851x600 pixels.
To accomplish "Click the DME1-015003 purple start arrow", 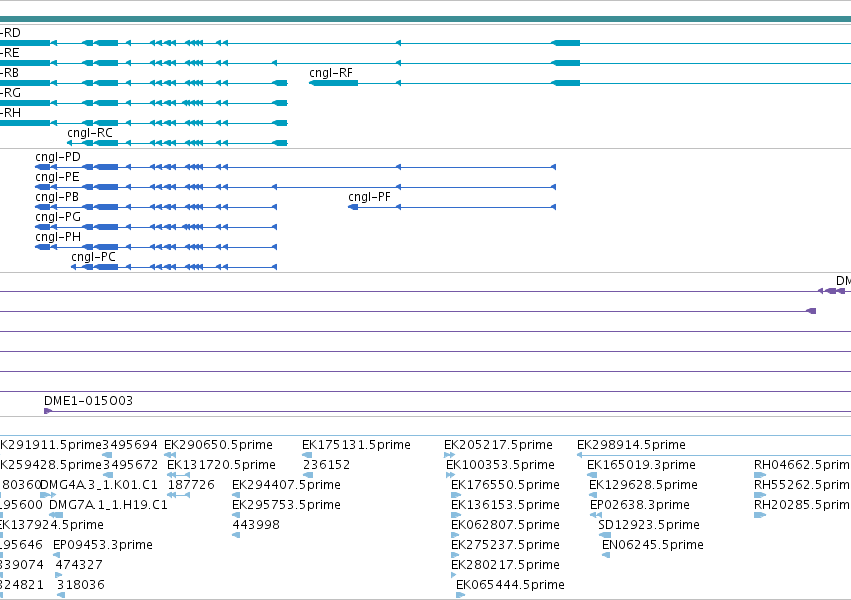I will tap(48, 411).
